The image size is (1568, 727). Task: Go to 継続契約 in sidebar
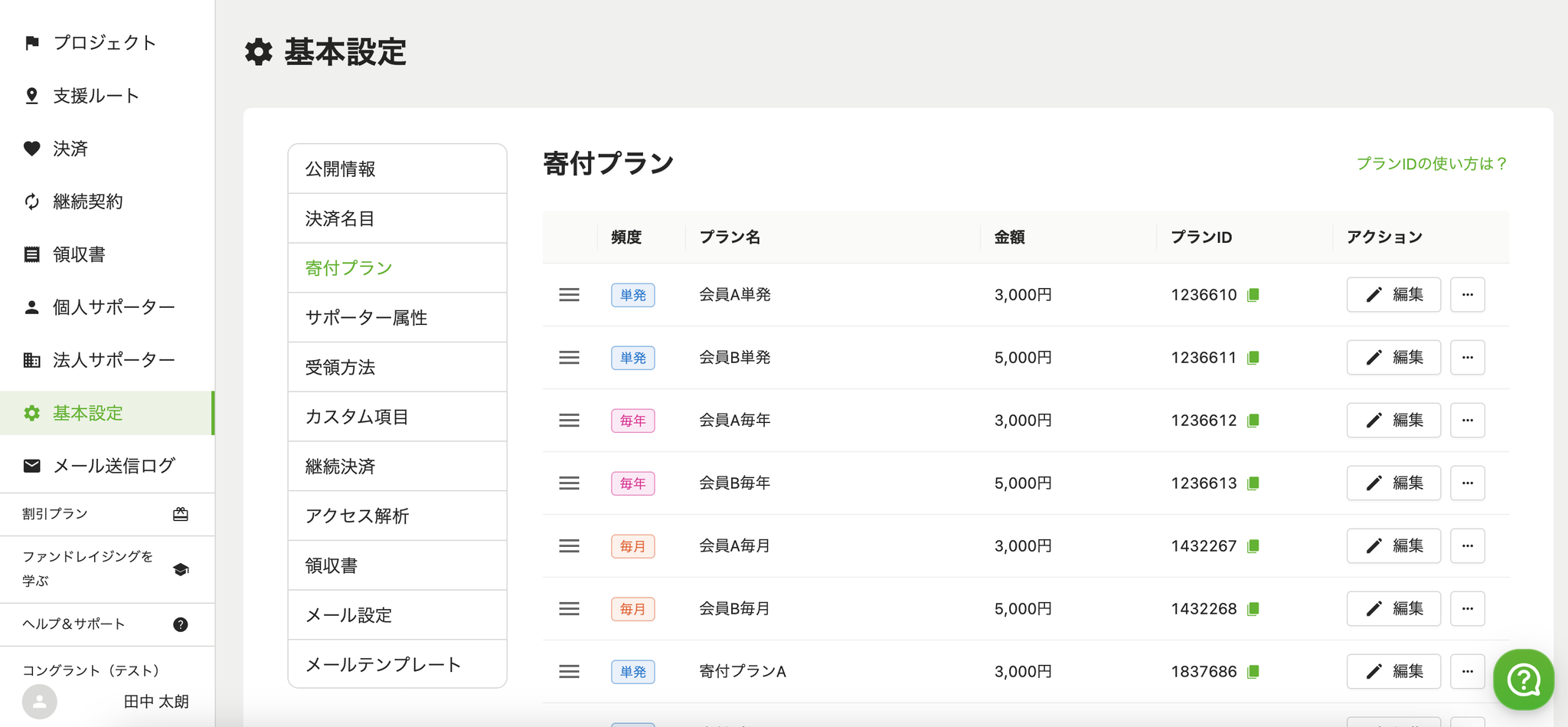(x=87, y=201)
